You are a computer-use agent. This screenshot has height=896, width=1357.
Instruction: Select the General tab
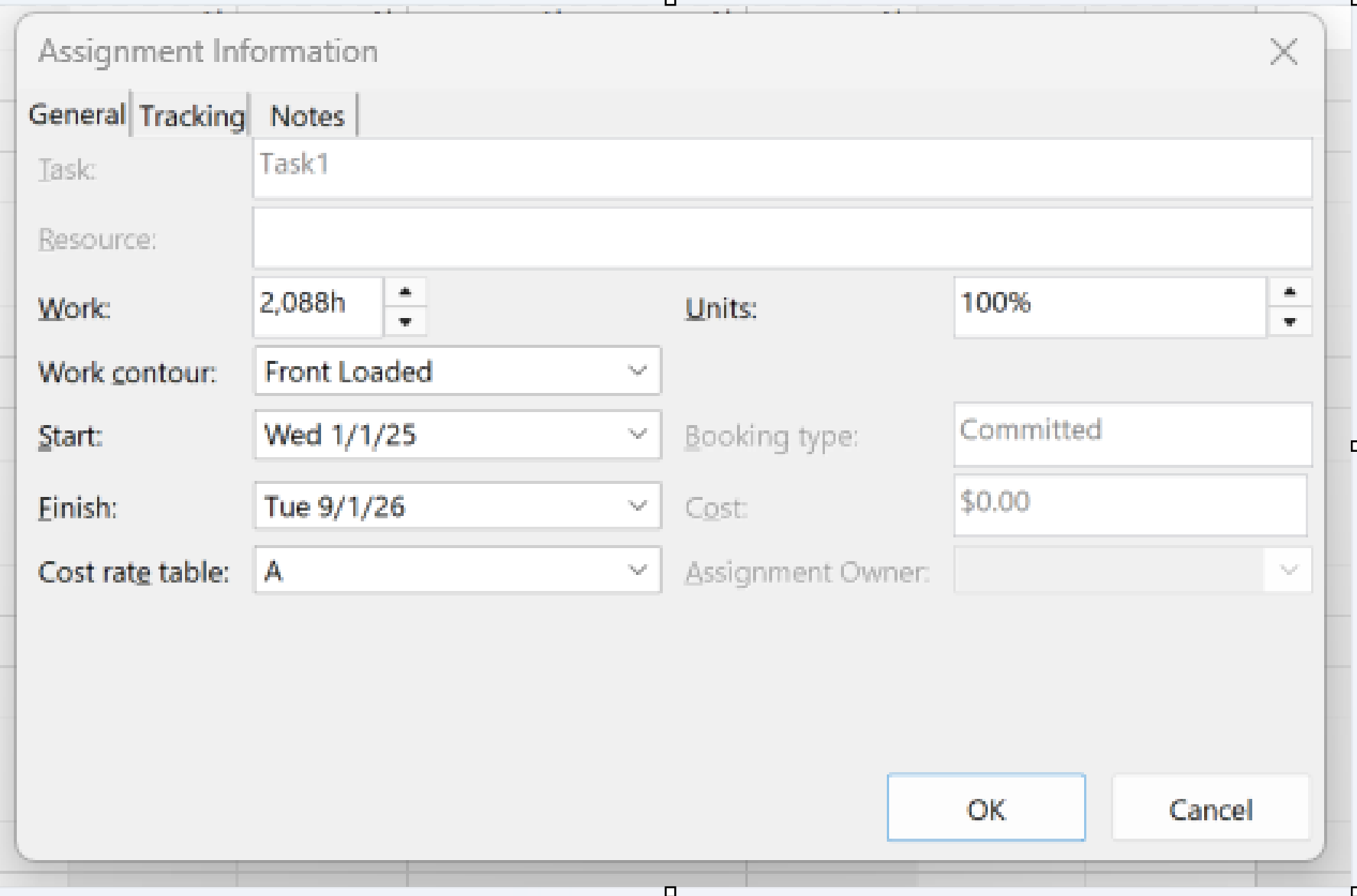[76, 115]
